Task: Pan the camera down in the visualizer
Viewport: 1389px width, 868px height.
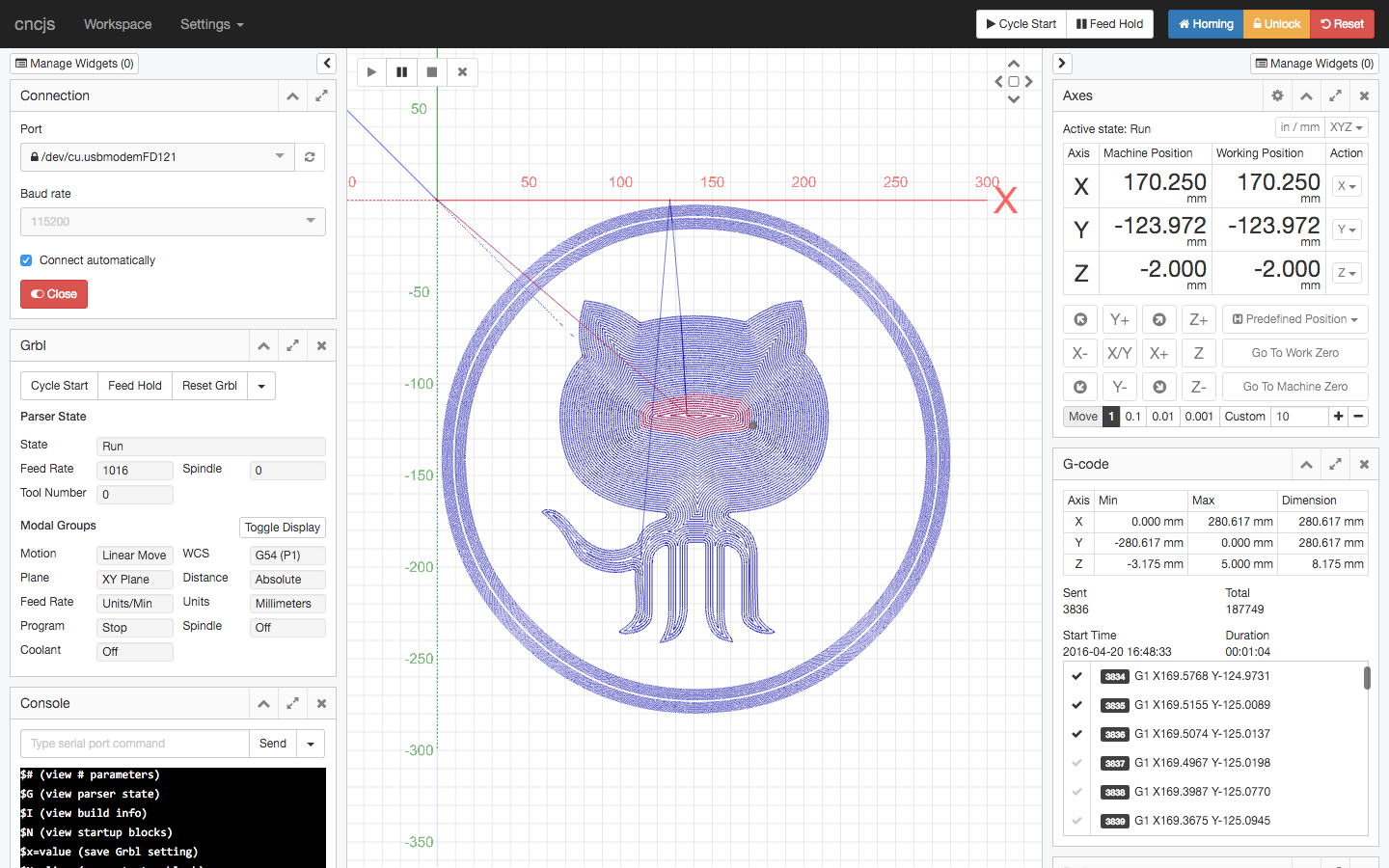Action: coord(1014,99)
